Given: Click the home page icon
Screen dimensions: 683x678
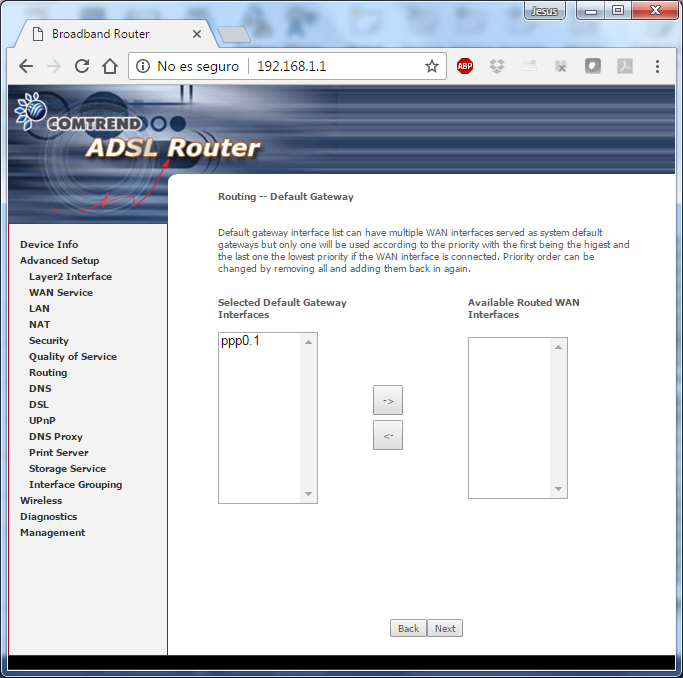Looking at the screenshot, I should (x=110, y=66).
